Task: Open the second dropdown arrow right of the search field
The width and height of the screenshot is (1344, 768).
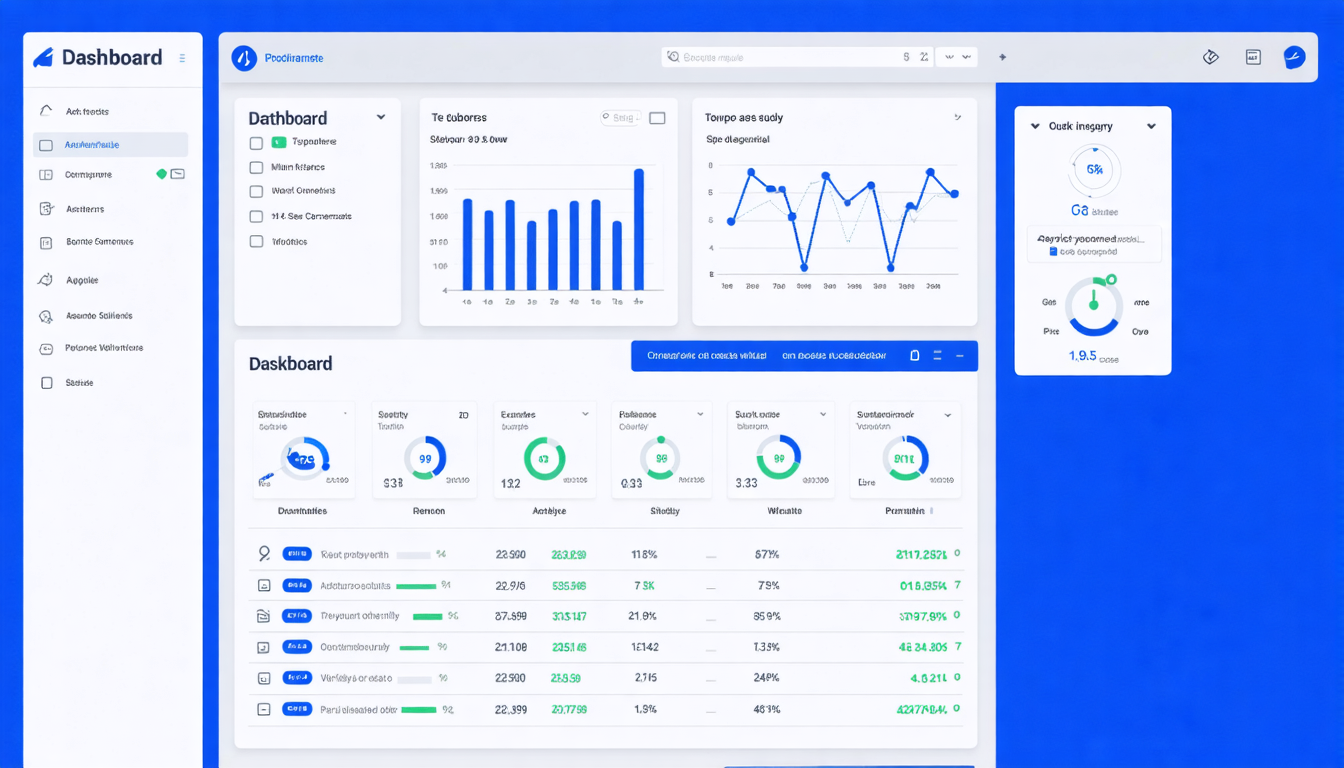Action: coord(967,57)
